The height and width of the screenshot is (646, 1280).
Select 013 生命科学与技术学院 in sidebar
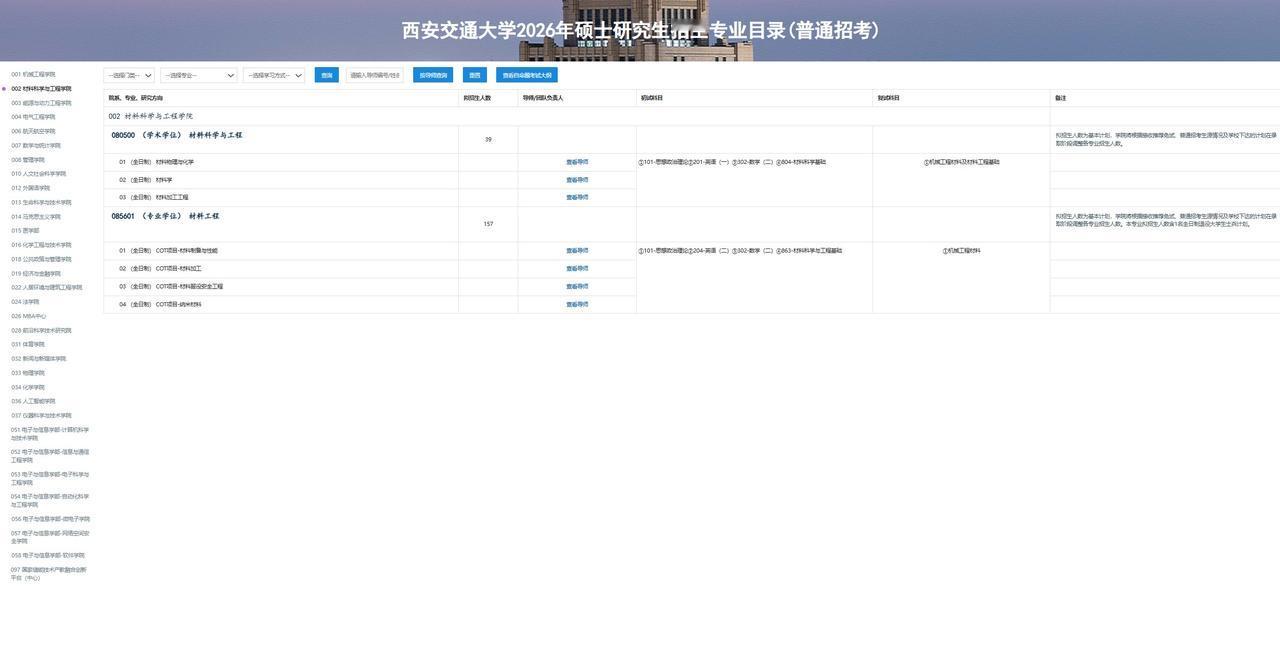point(41,202)
